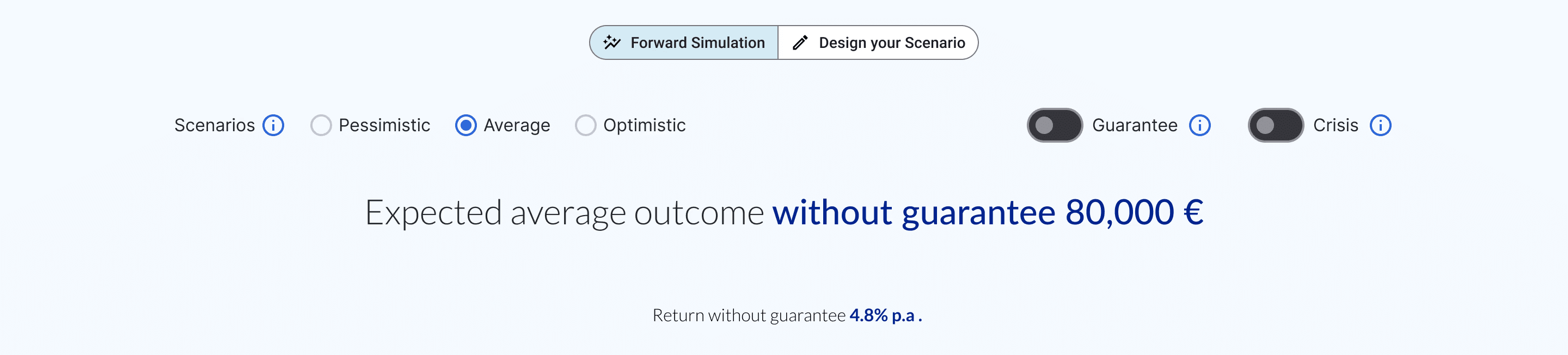Open the Crisis info icon
The image size is (1568, 355).
1381,125
